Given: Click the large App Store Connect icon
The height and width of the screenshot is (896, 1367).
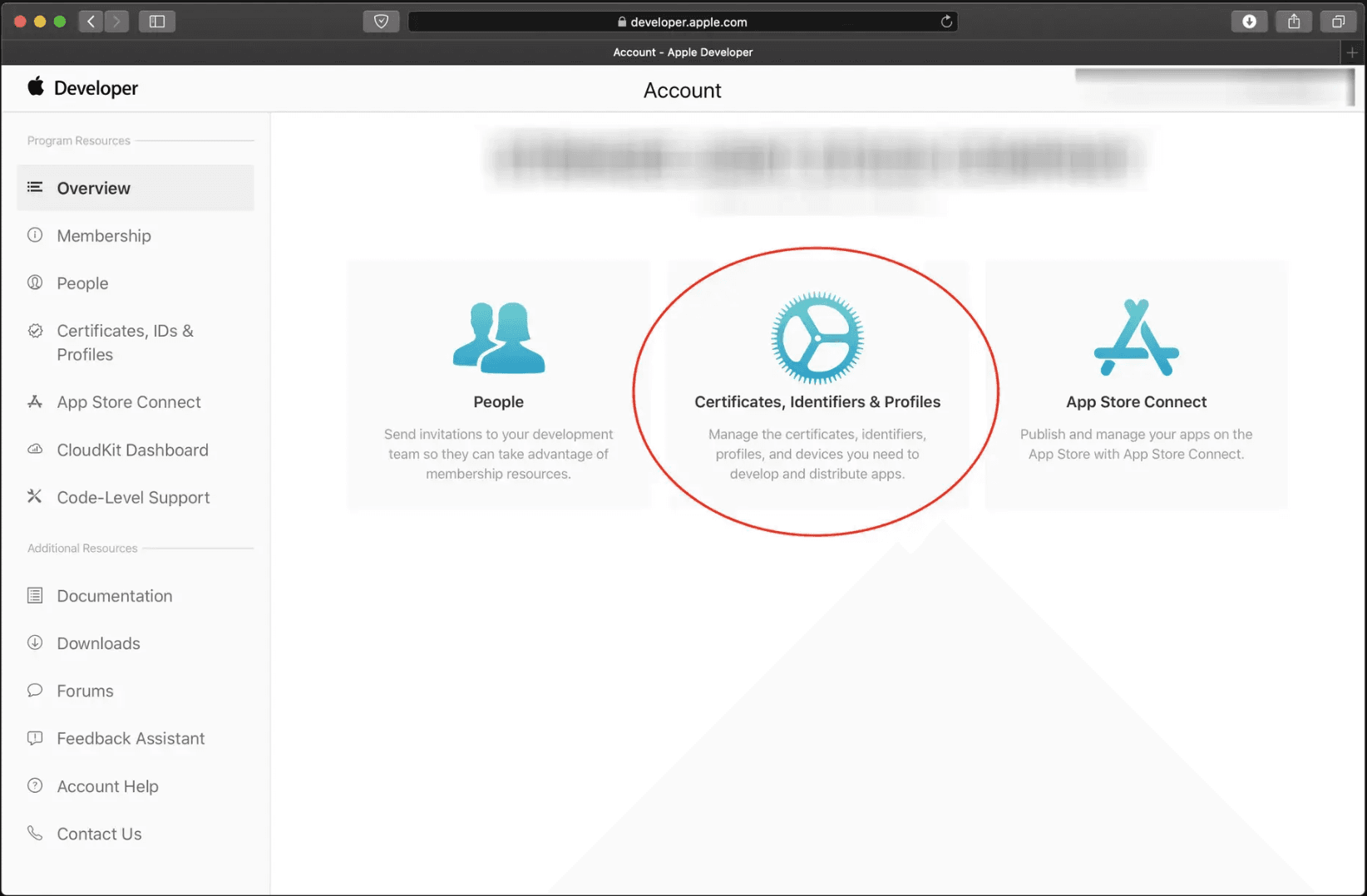Looking at the screenshot, I should [x=1137, y=337].
